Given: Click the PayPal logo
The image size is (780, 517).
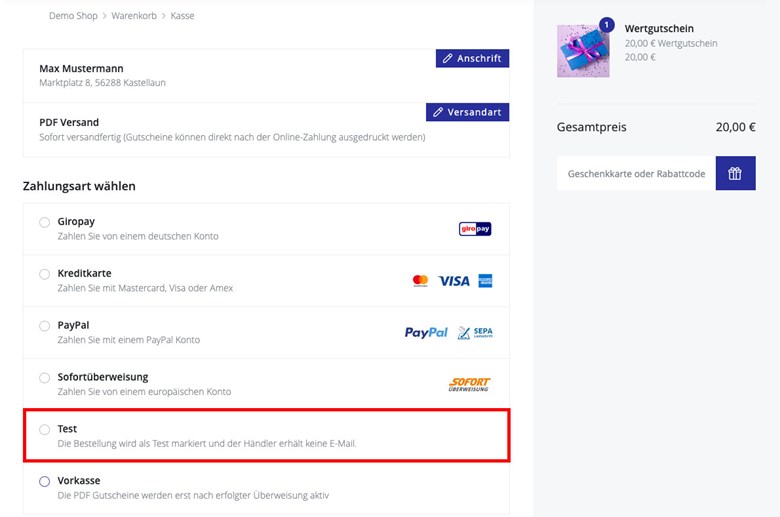Looking at the screenshot, I should tap(426, 332).
